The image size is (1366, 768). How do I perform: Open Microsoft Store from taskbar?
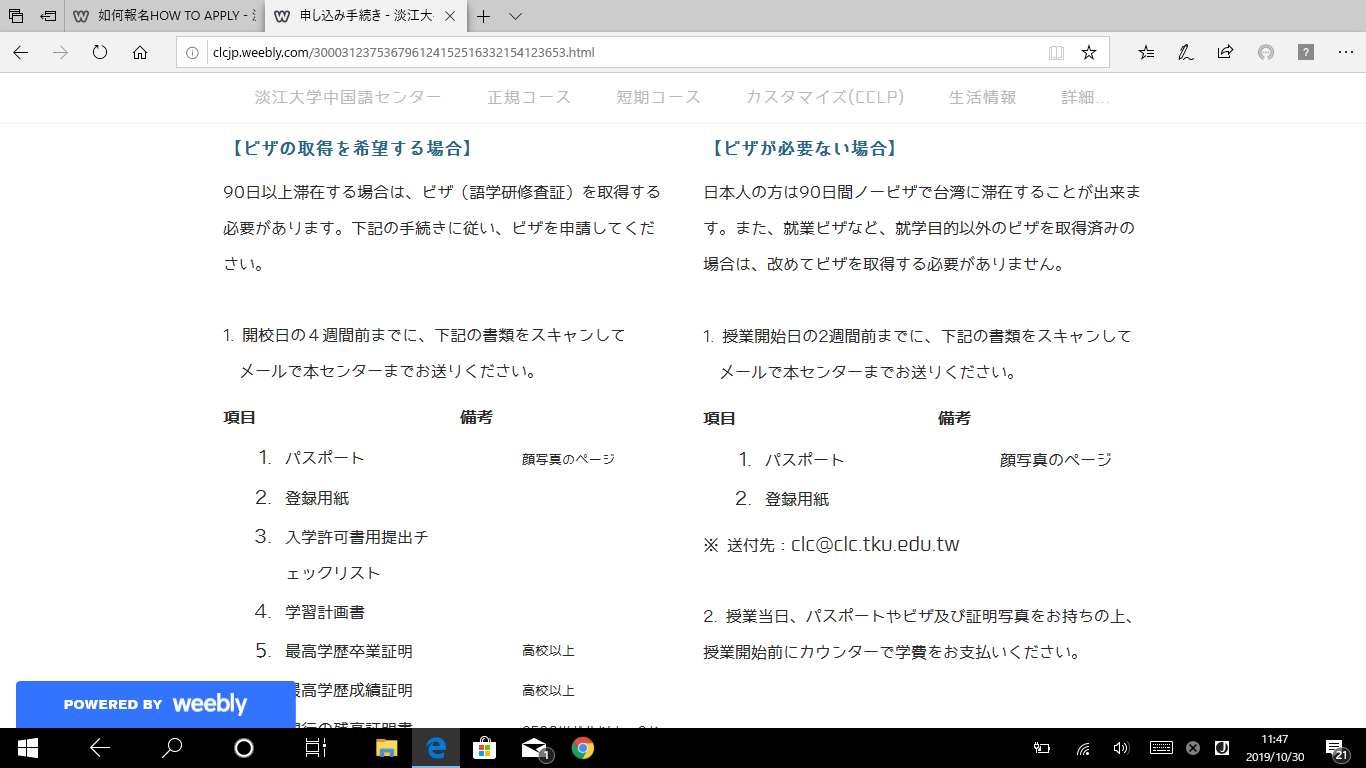tap(484, 747)
